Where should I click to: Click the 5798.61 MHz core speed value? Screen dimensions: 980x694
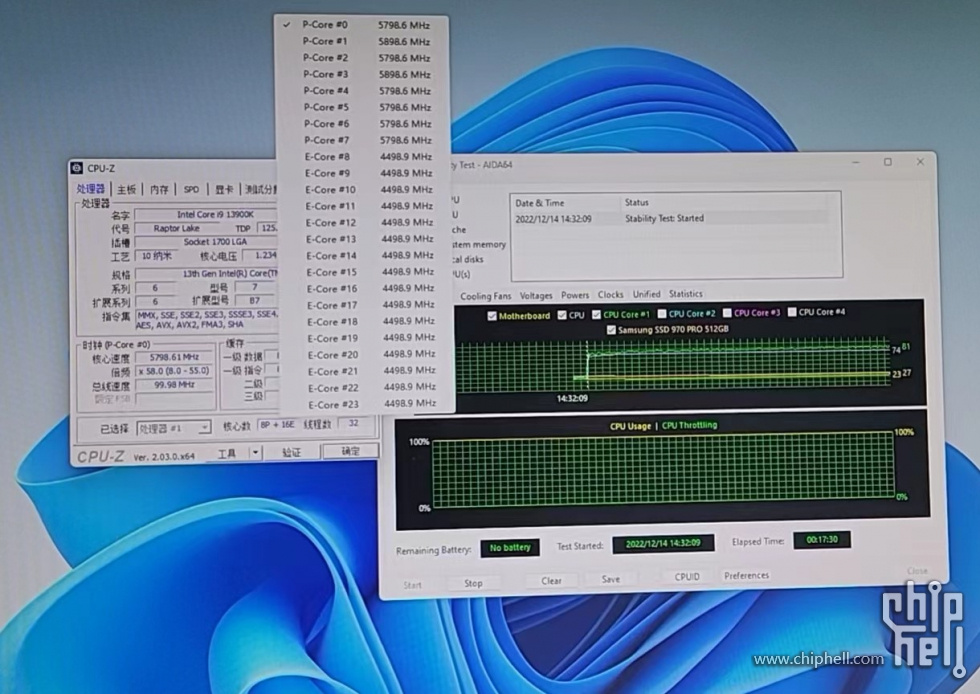[x=174, y=357]
